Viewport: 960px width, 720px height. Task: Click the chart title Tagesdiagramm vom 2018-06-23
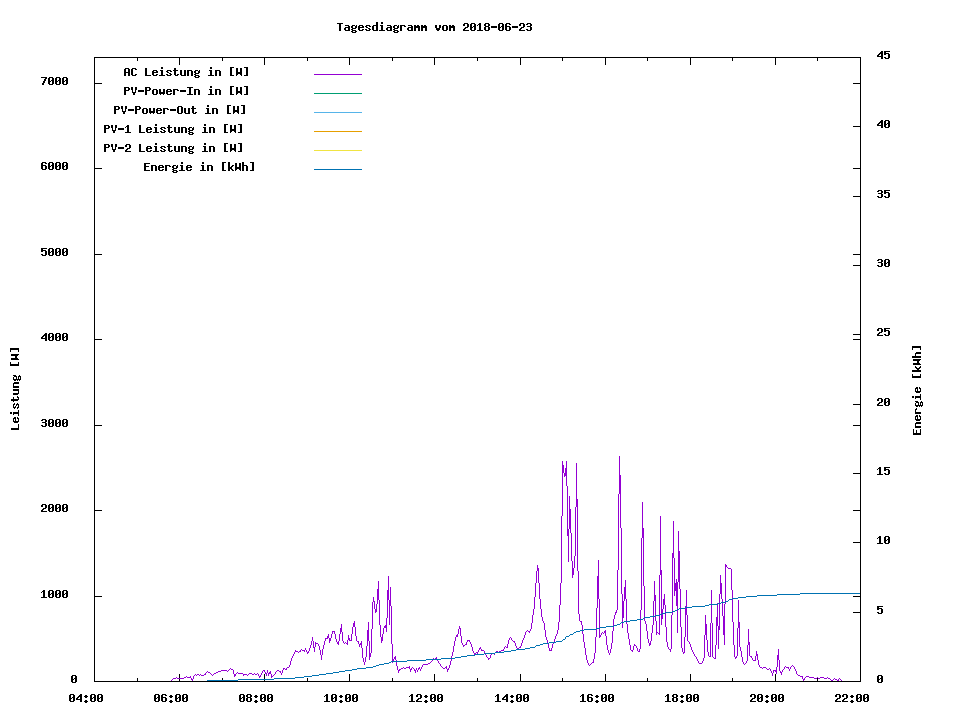pyautogui.click(x=434, y=27)
